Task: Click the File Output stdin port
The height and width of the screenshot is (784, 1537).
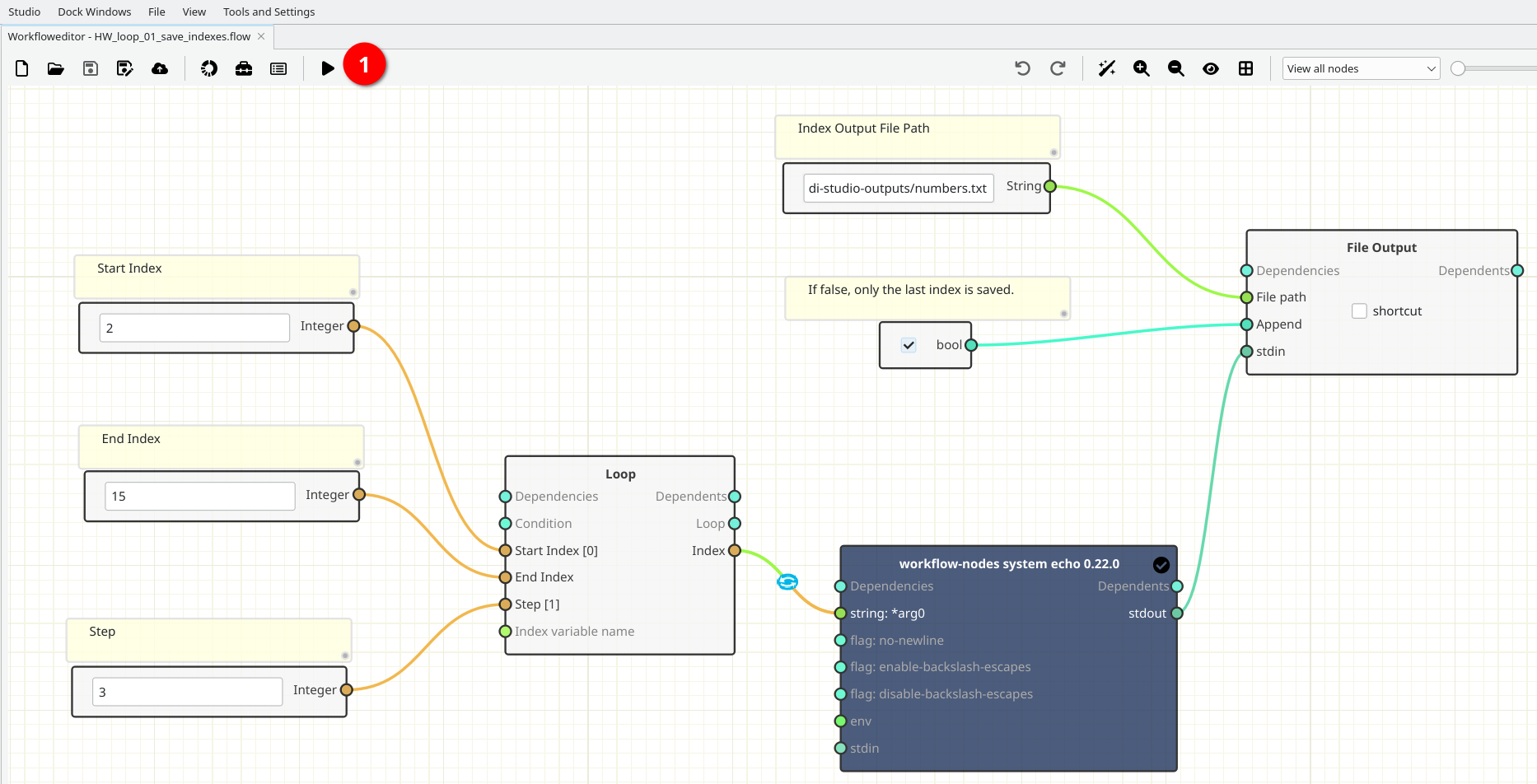Action: tap(1247, 352)
